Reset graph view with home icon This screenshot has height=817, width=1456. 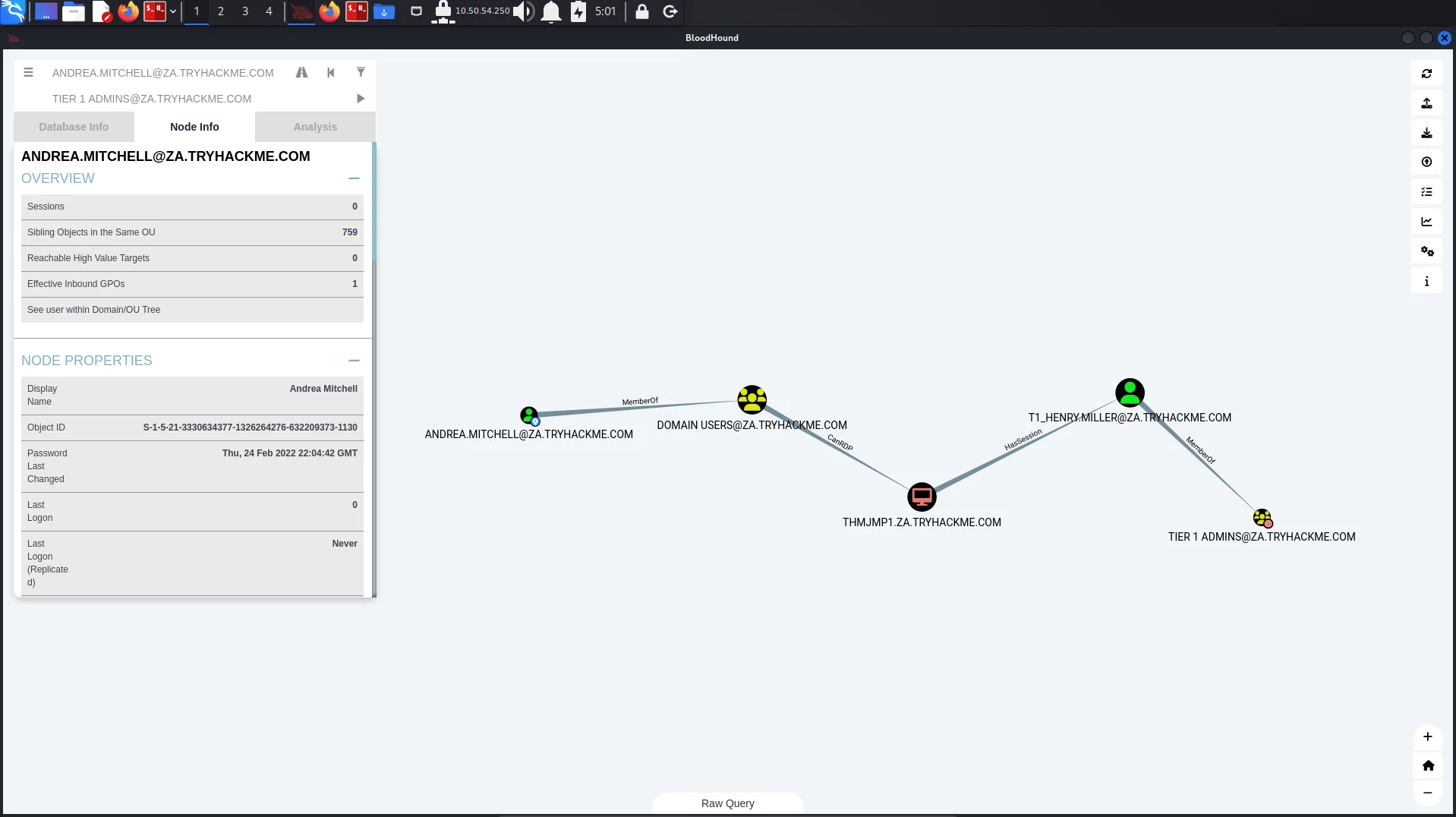tap(1427, 765)
